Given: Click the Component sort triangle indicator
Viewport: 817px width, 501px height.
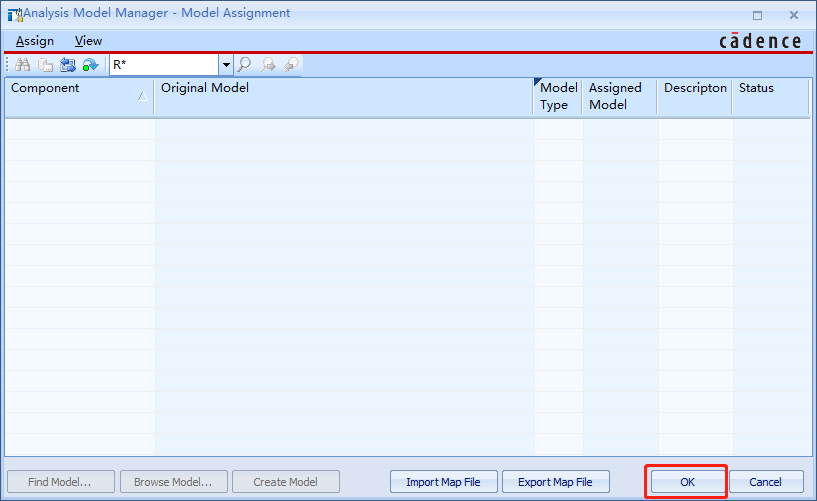Looking at the screenshot, I should click(142, 96).
